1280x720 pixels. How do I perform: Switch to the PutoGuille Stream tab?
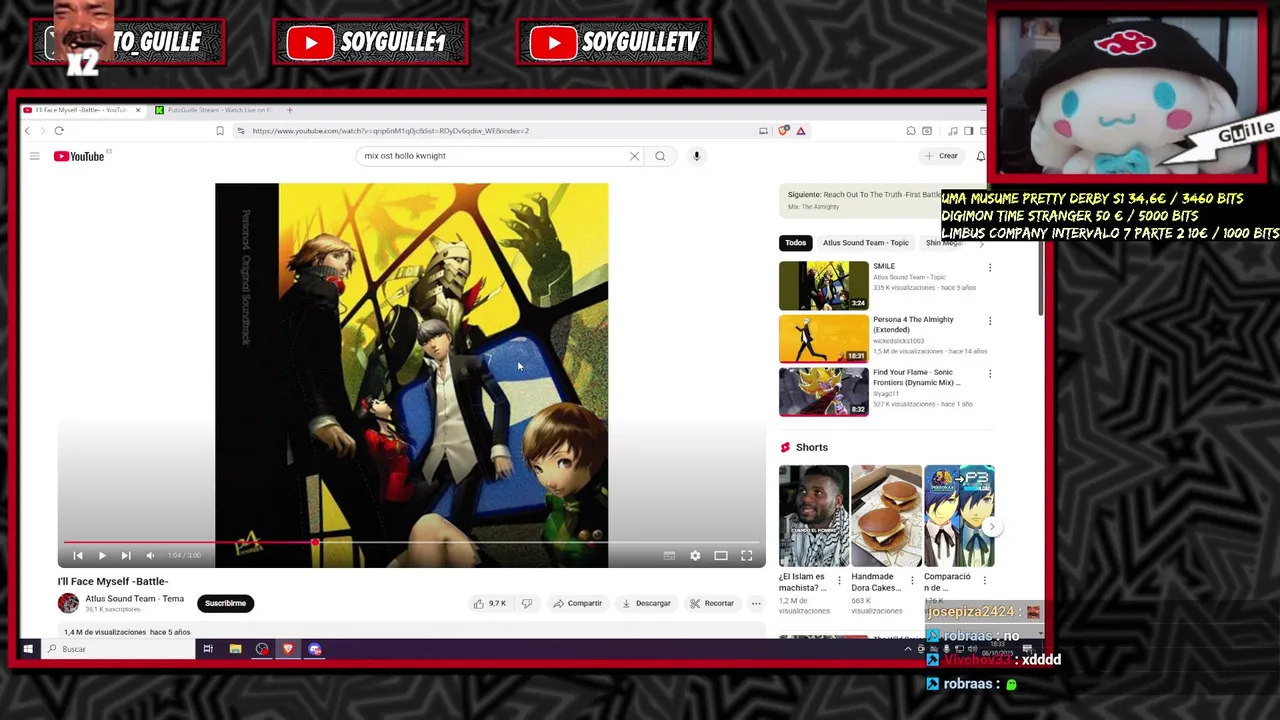click(220, 110)
